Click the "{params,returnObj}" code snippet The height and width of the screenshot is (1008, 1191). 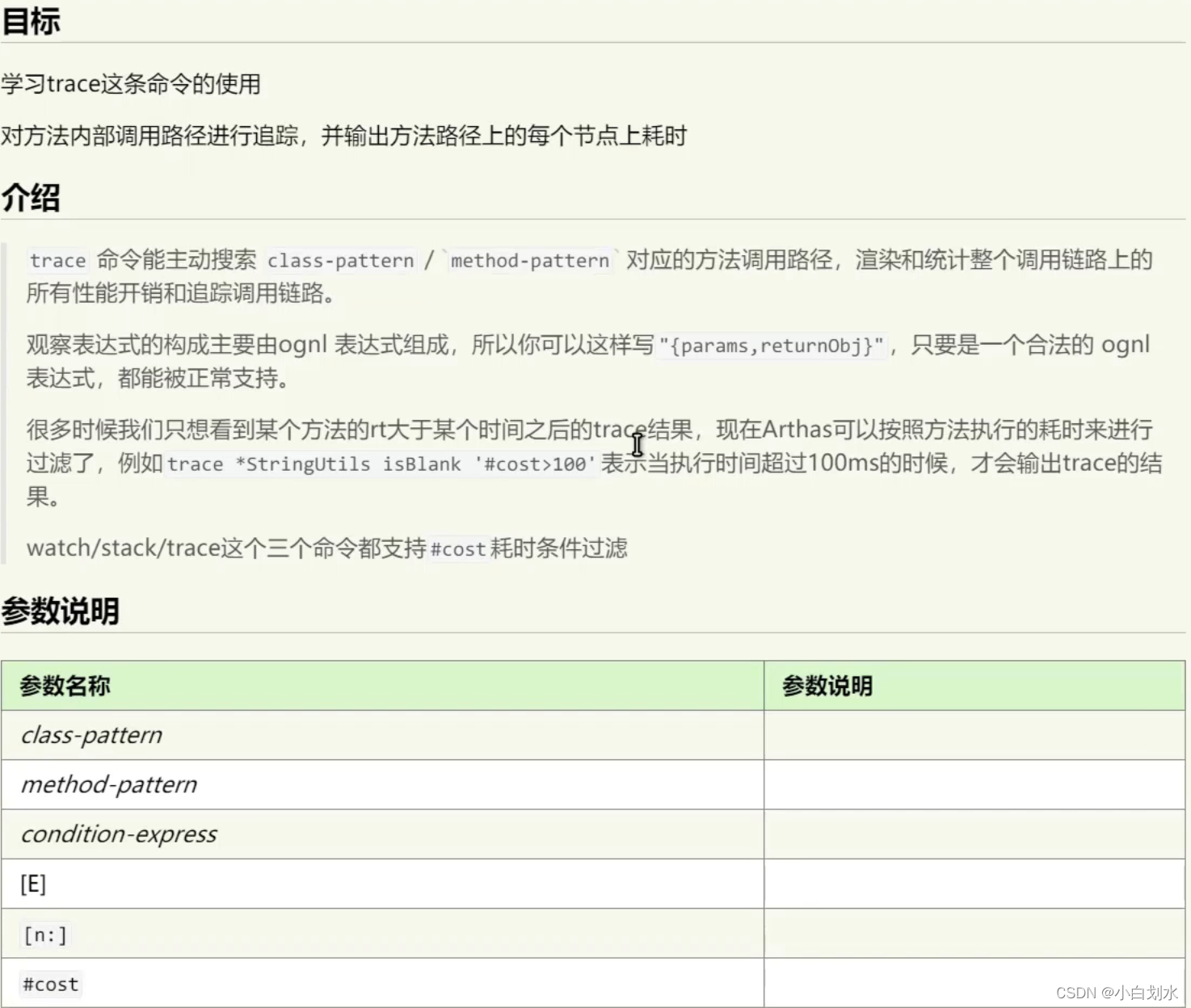coord(772,346)
